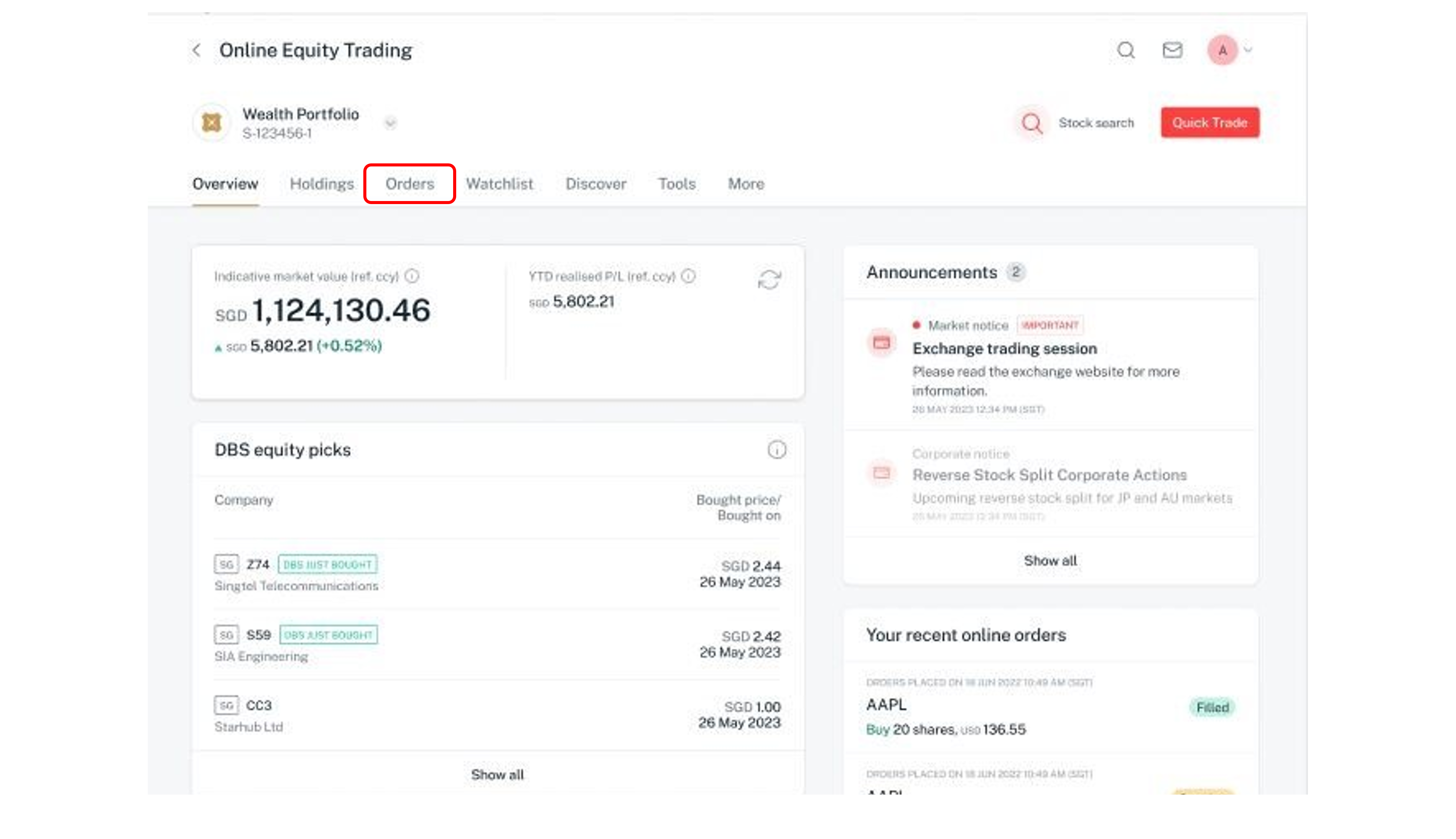Click the info icon in DBS equity picks
The image size is (1456, 839).
pos(776,450)
